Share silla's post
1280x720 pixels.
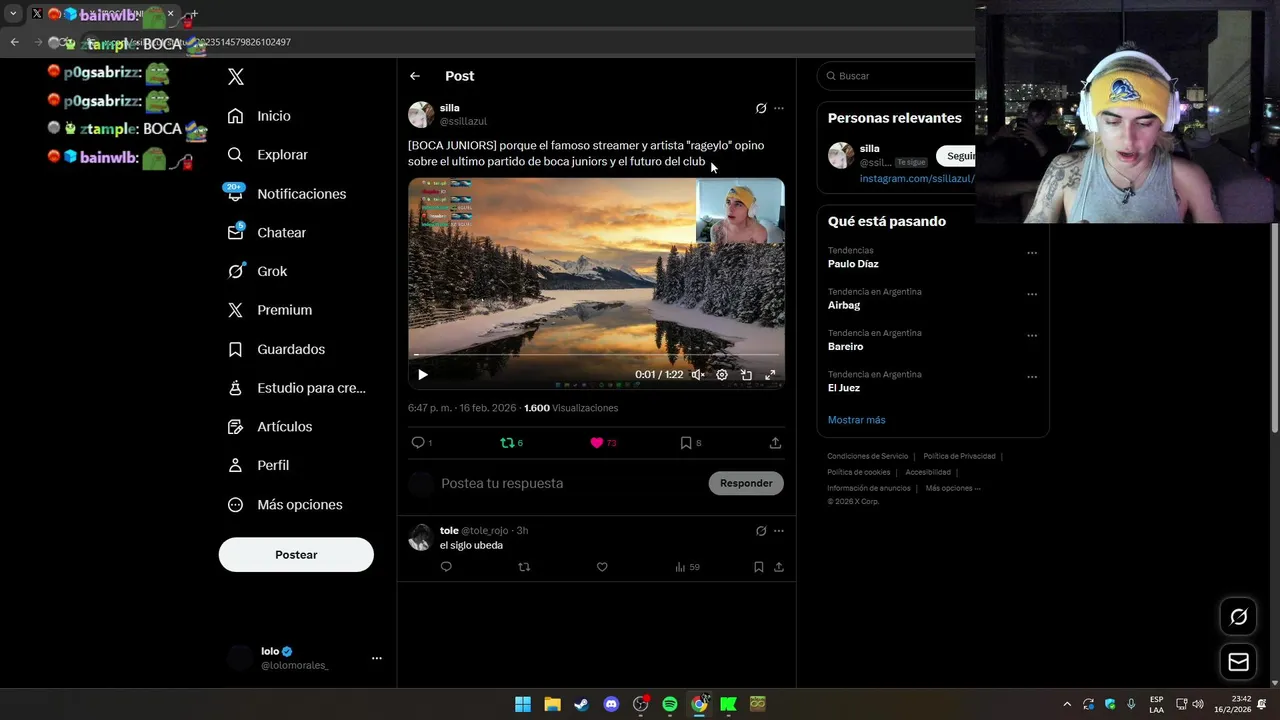click(x=775, y=443)
